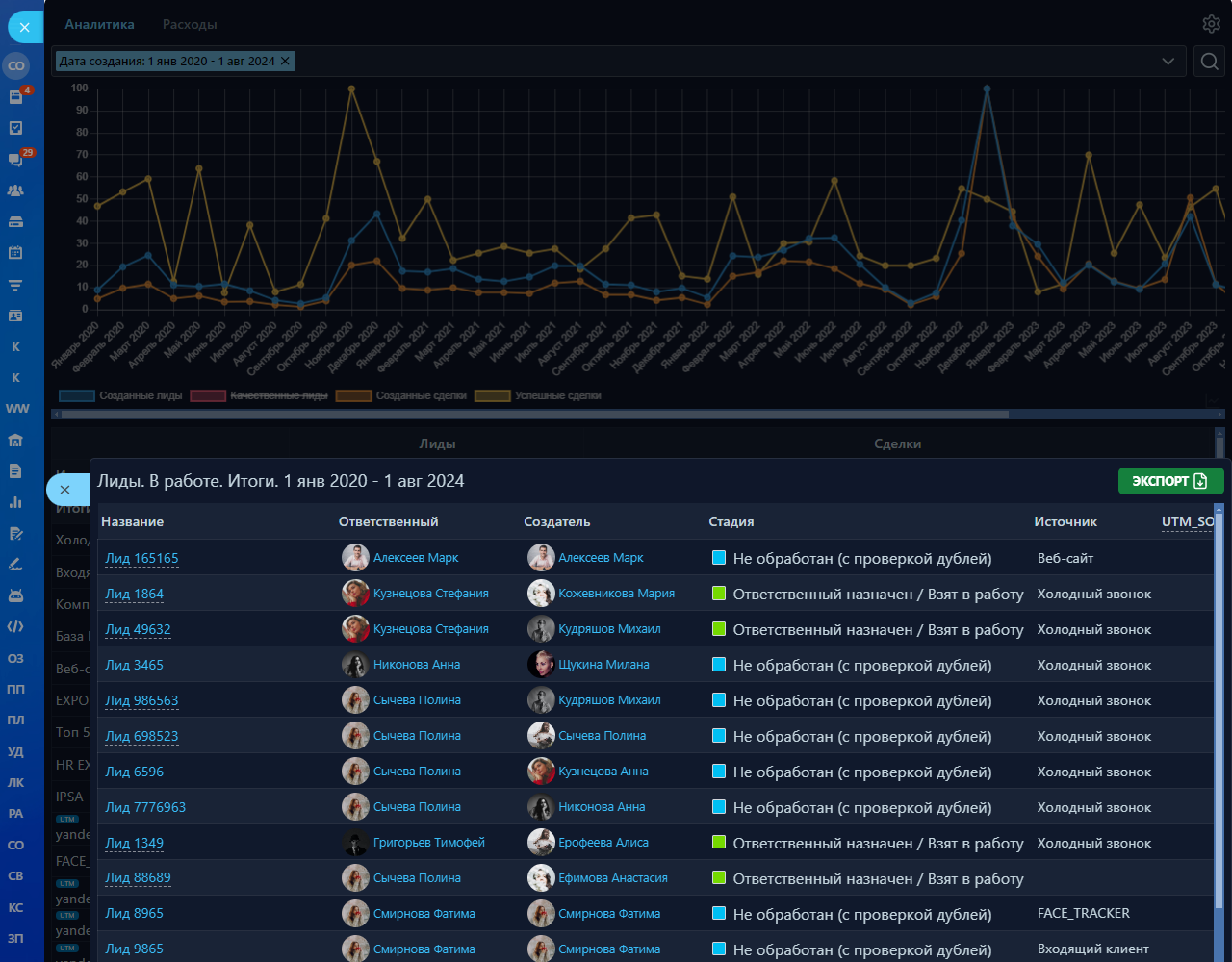Open the ОЗ sidebar item

click(15, 659)
